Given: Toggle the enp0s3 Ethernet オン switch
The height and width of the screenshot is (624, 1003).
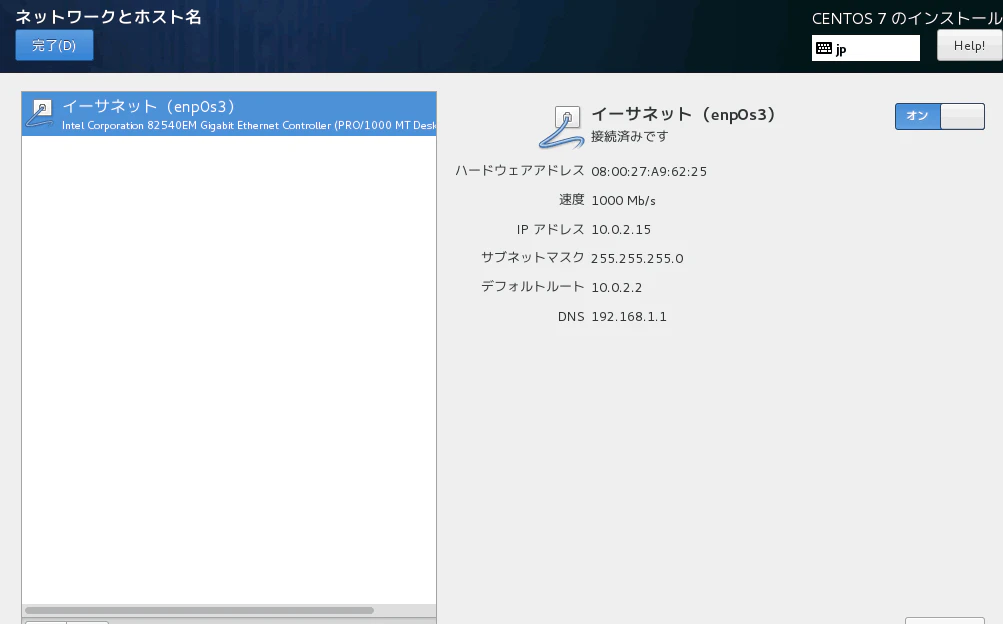Looking at the screenshot, I should (x=940, y=116).
